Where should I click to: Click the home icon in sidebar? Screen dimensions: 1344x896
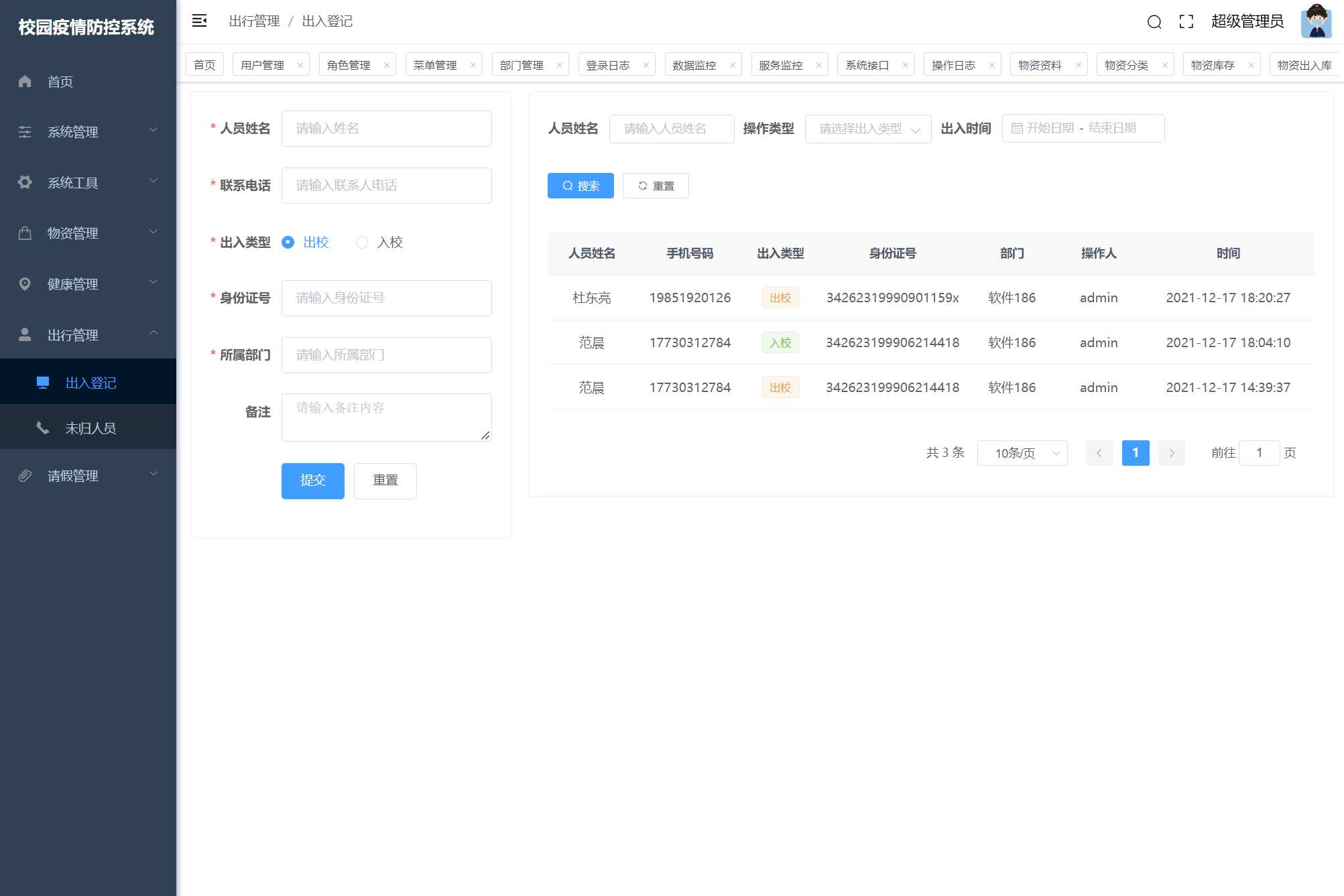(25, 82)
